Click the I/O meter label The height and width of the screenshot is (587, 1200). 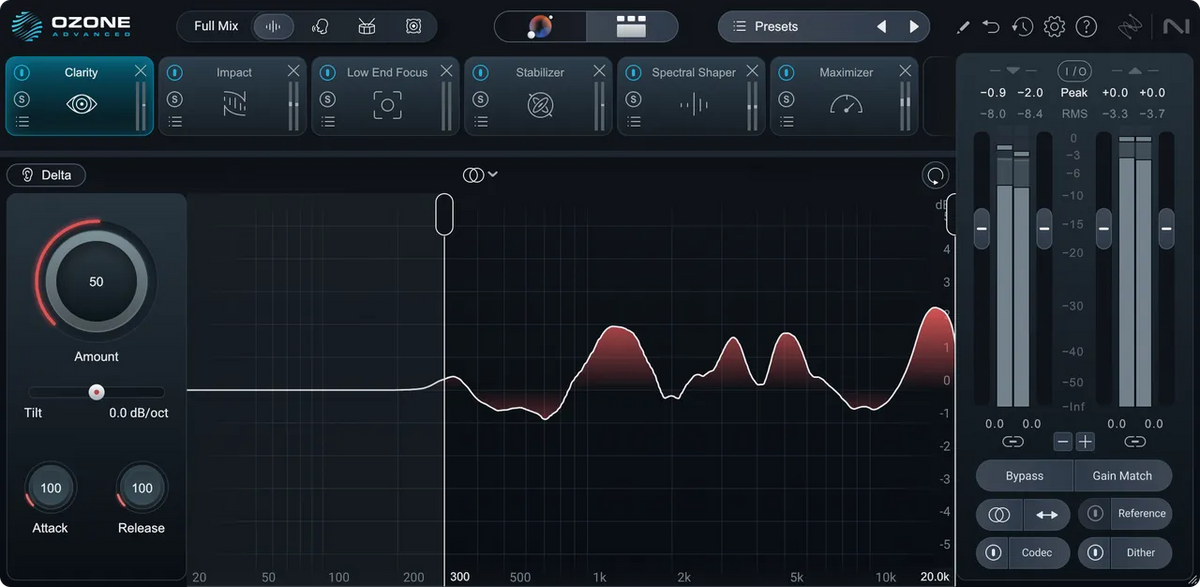(1073, 70)
